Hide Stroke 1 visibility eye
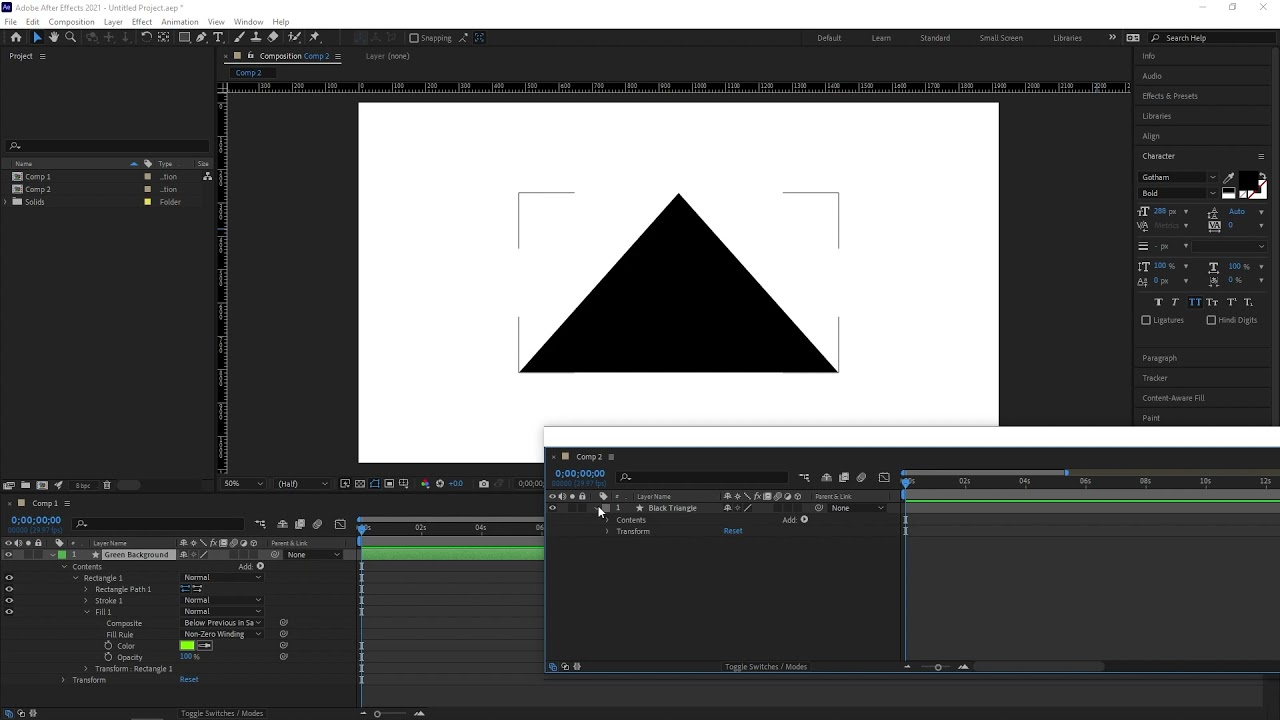1280x720 pixels. click(x=9, y=600)
